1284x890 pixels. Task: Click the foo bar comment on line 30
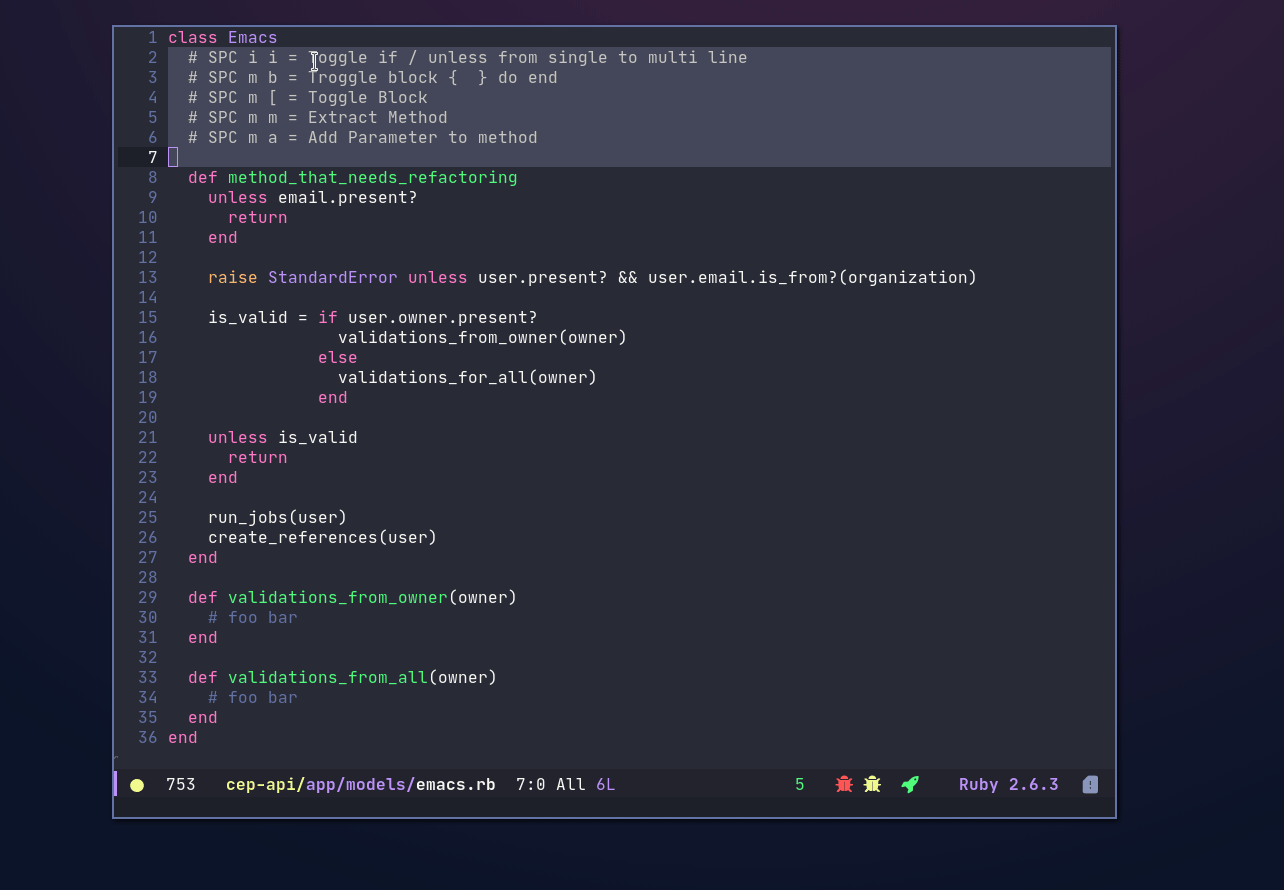point(253,618)
